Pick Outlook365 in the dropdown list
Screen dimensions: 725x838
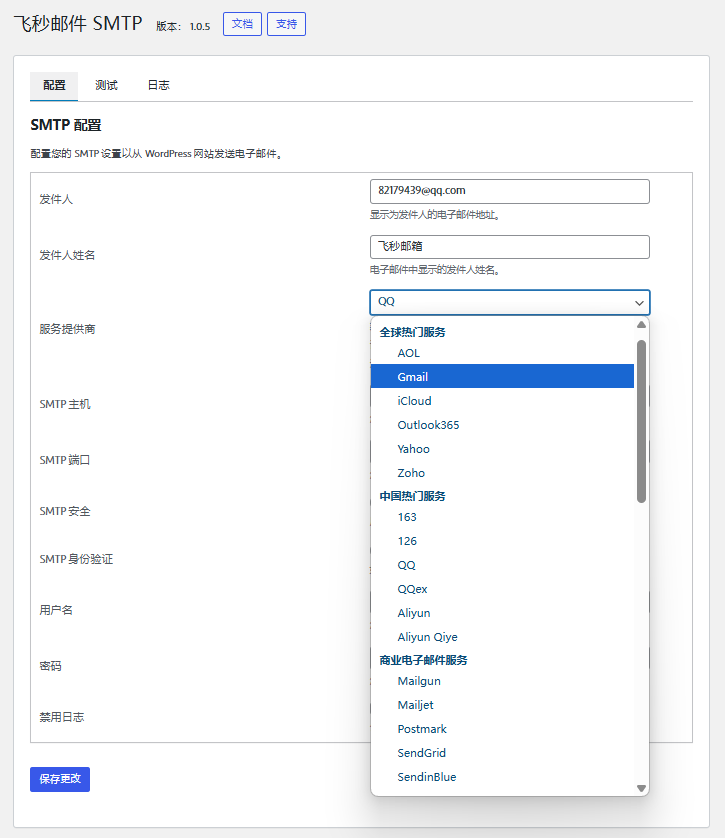pyautogui.click(x=502, y=425)
